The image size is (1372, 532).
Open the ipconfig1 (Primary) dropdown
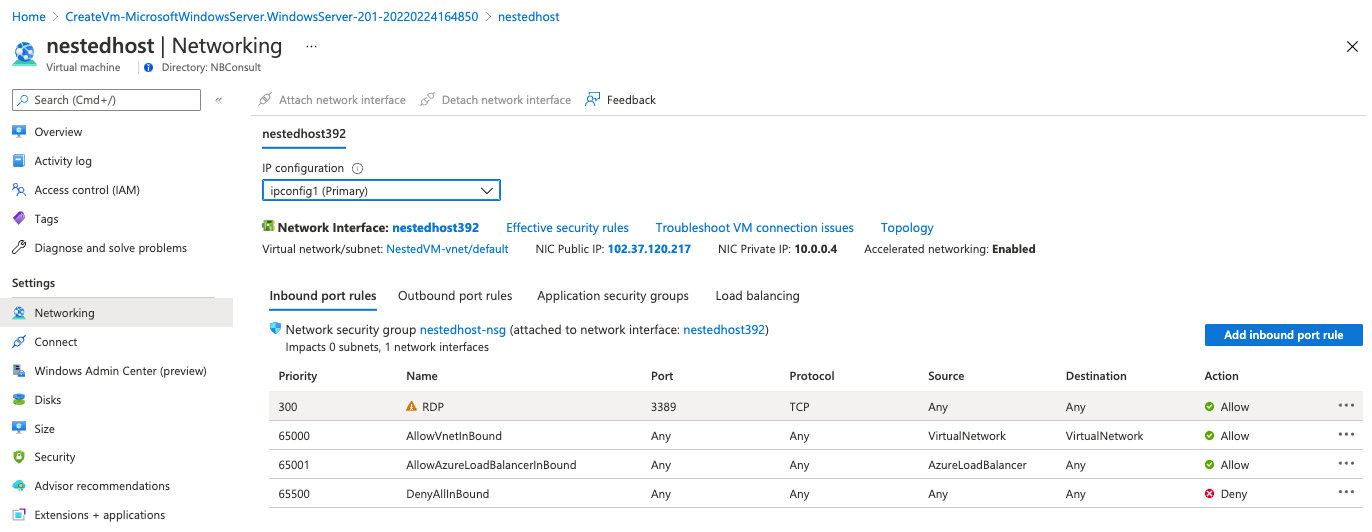[381, 190]
